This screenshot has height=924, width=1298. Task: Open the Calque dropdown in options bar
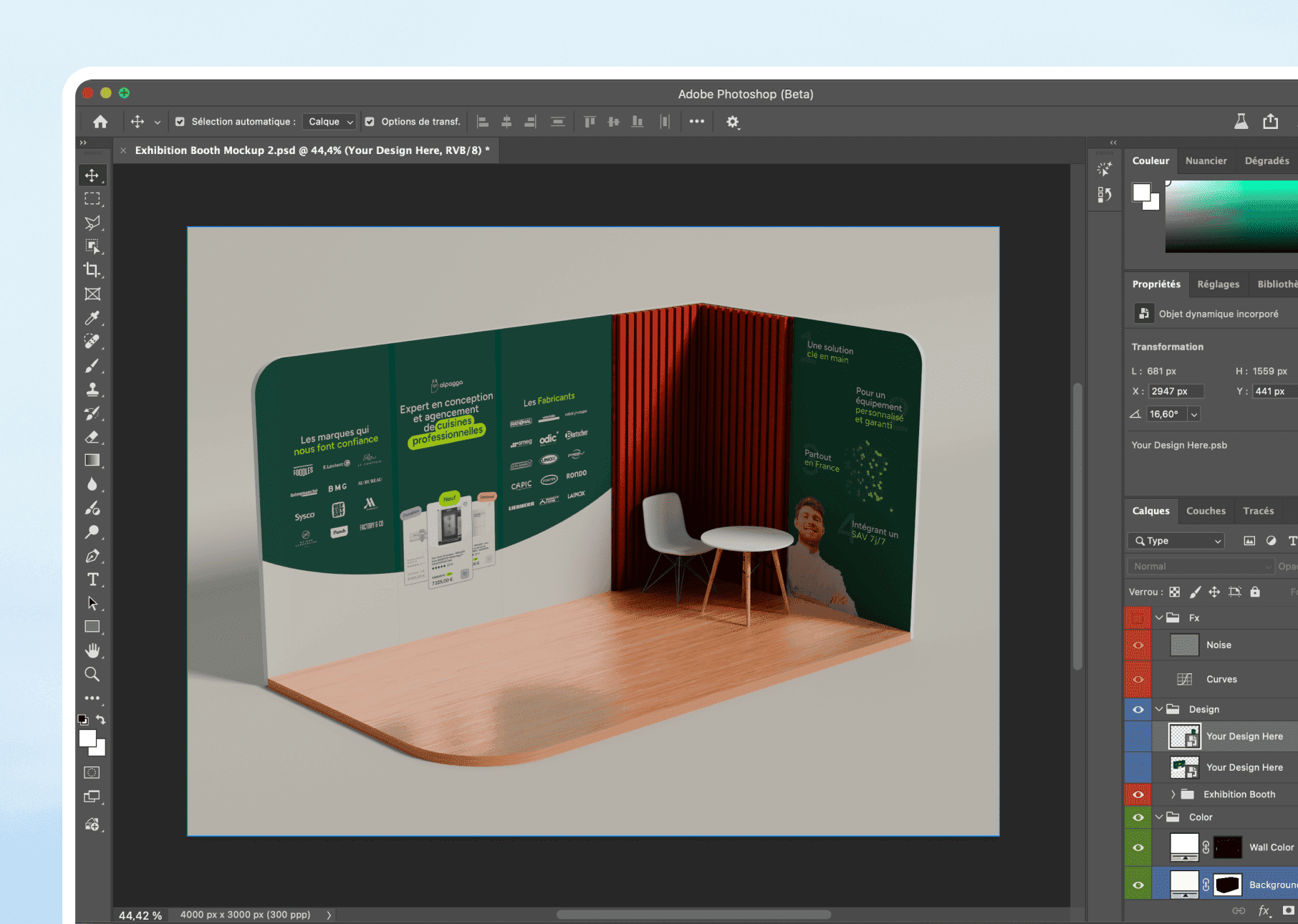[x=330, y=122]
